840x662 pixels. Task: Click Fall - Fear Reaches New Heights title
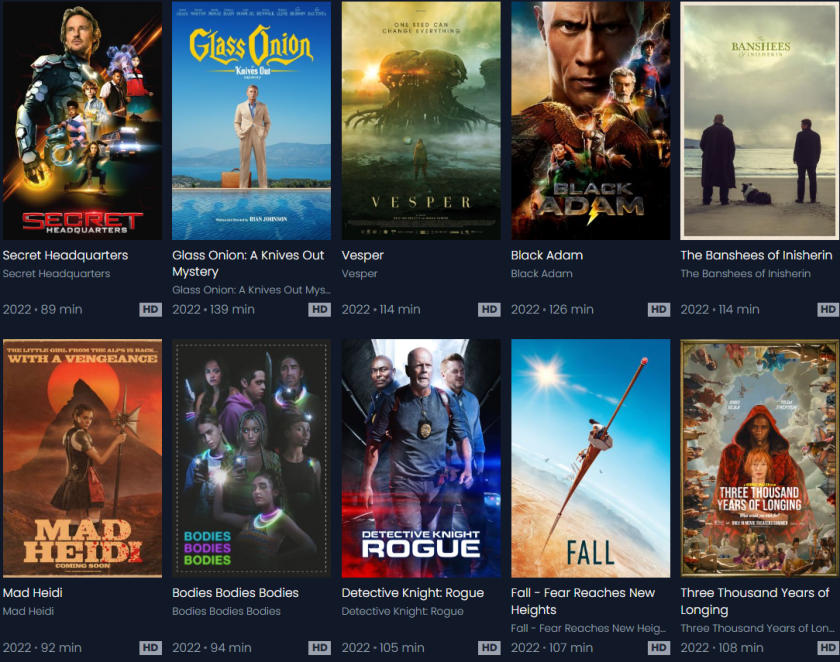[583, 601]
